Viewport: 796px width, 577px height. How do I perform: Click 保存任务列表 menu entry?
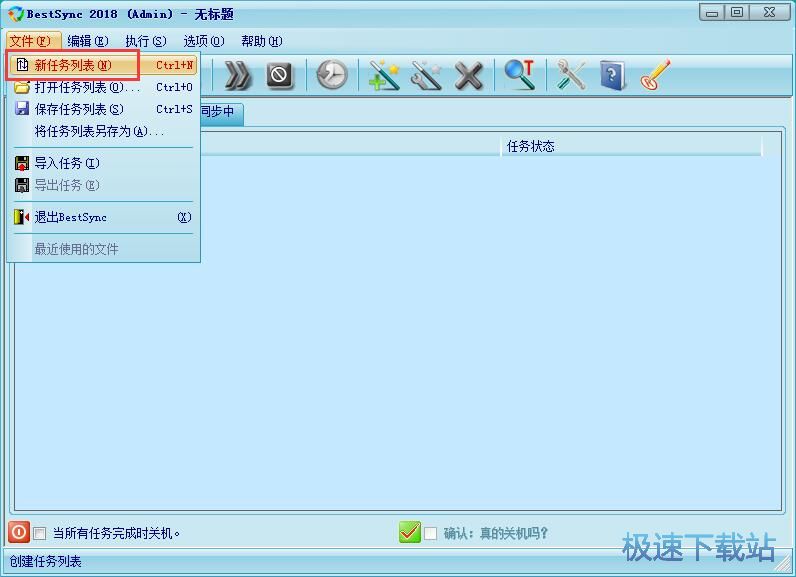[x=78, y=109]
